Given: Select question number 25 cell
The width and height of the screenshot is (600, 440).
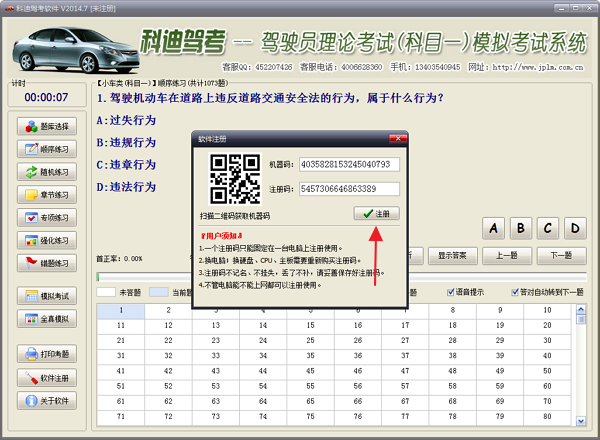Looking at the screenshot, I should click(310, 341).
